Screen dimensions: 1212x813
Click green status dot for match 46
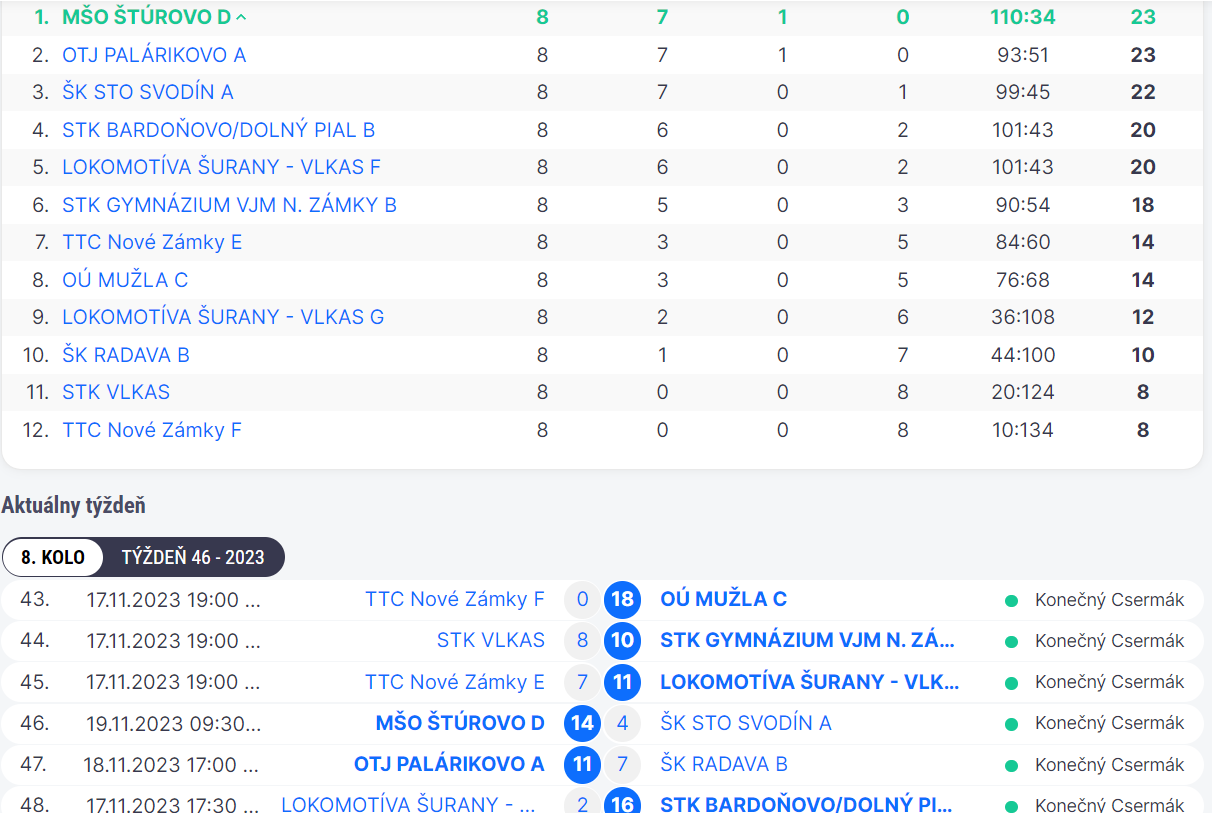point(1011,724)
